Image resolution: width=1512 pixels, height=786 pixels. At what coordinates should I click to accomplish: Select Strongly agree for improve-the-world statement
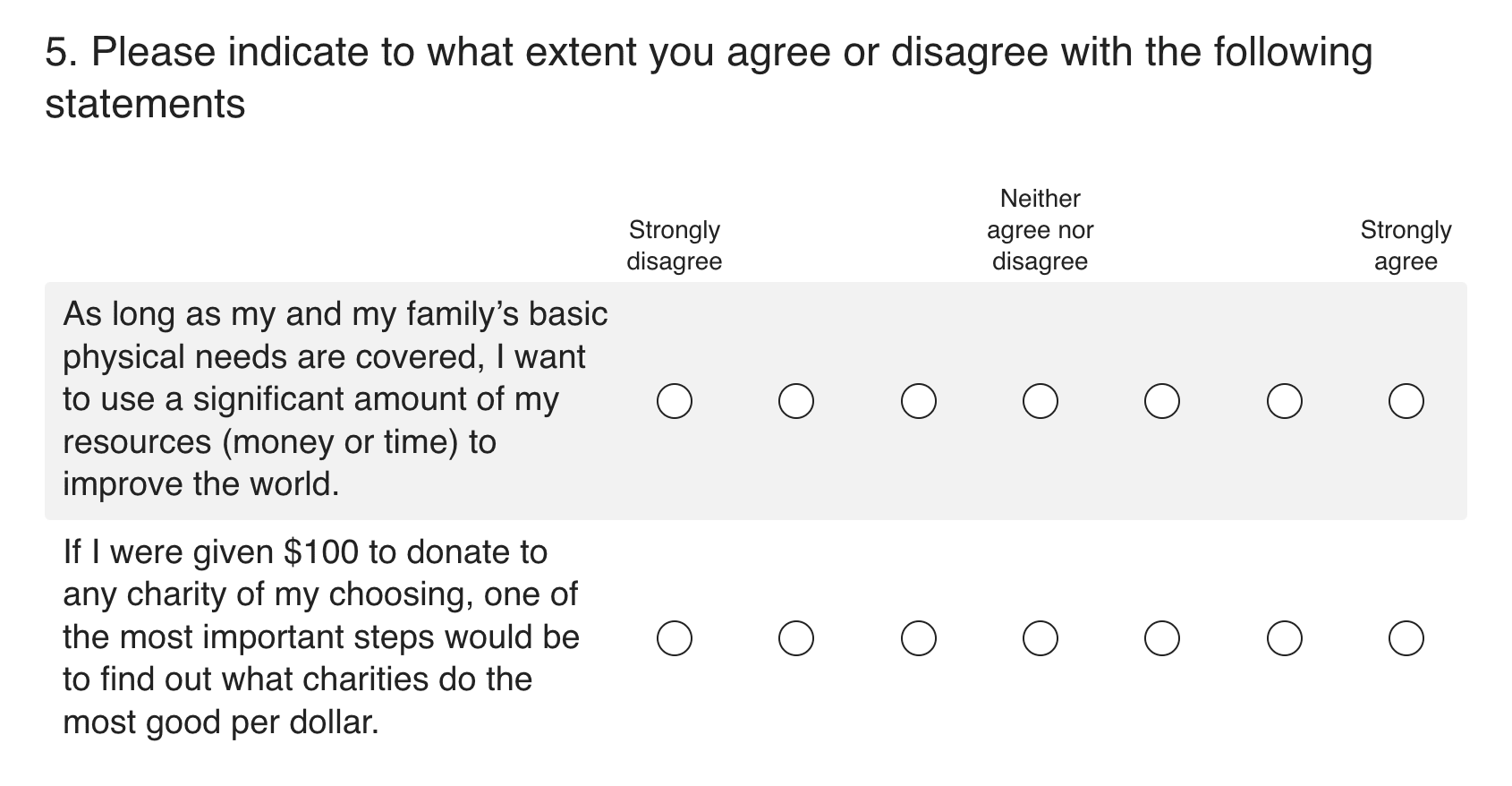tap(1406, 401)
